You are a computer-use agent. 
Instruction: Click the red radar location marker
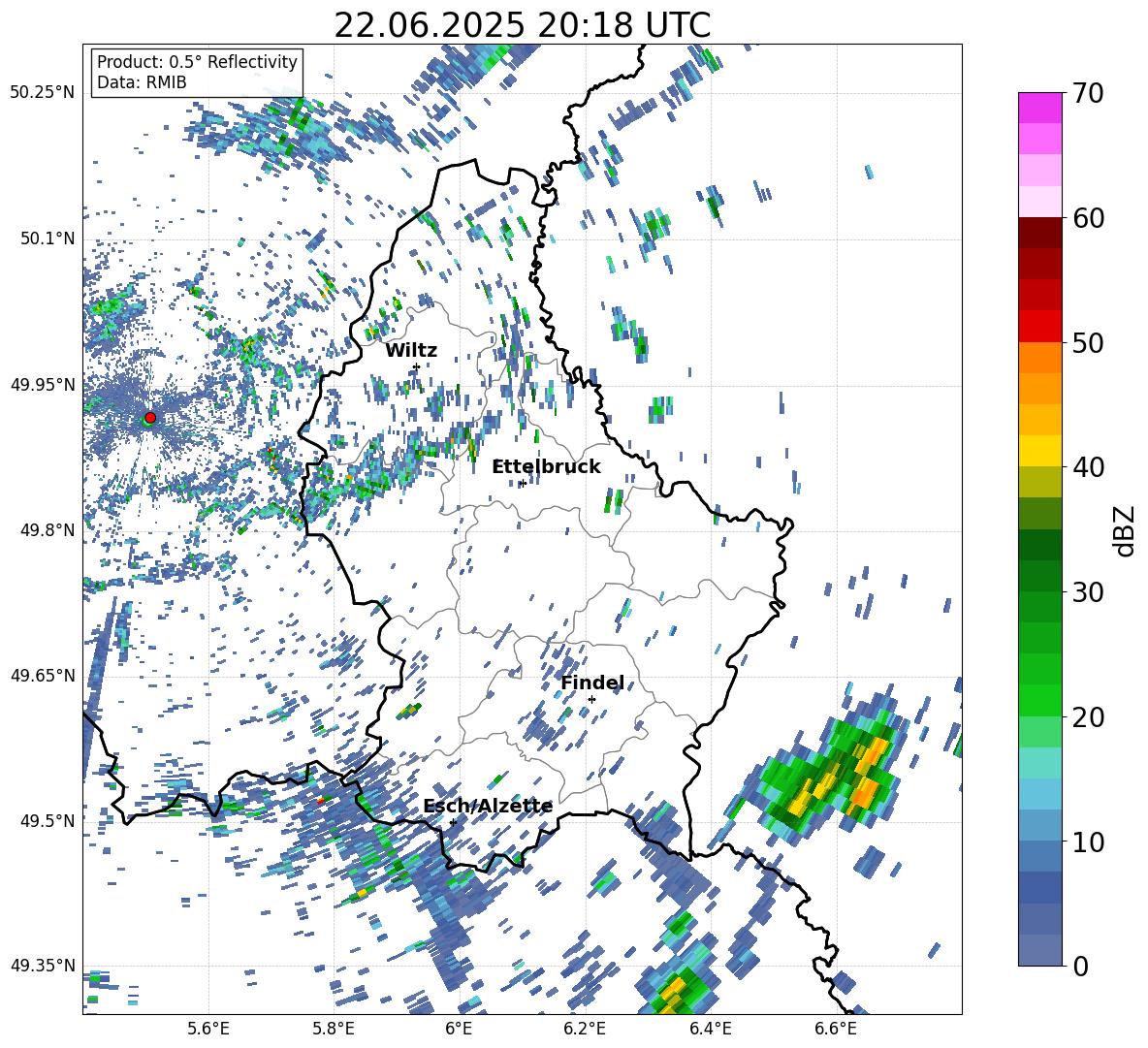(150, 418)
